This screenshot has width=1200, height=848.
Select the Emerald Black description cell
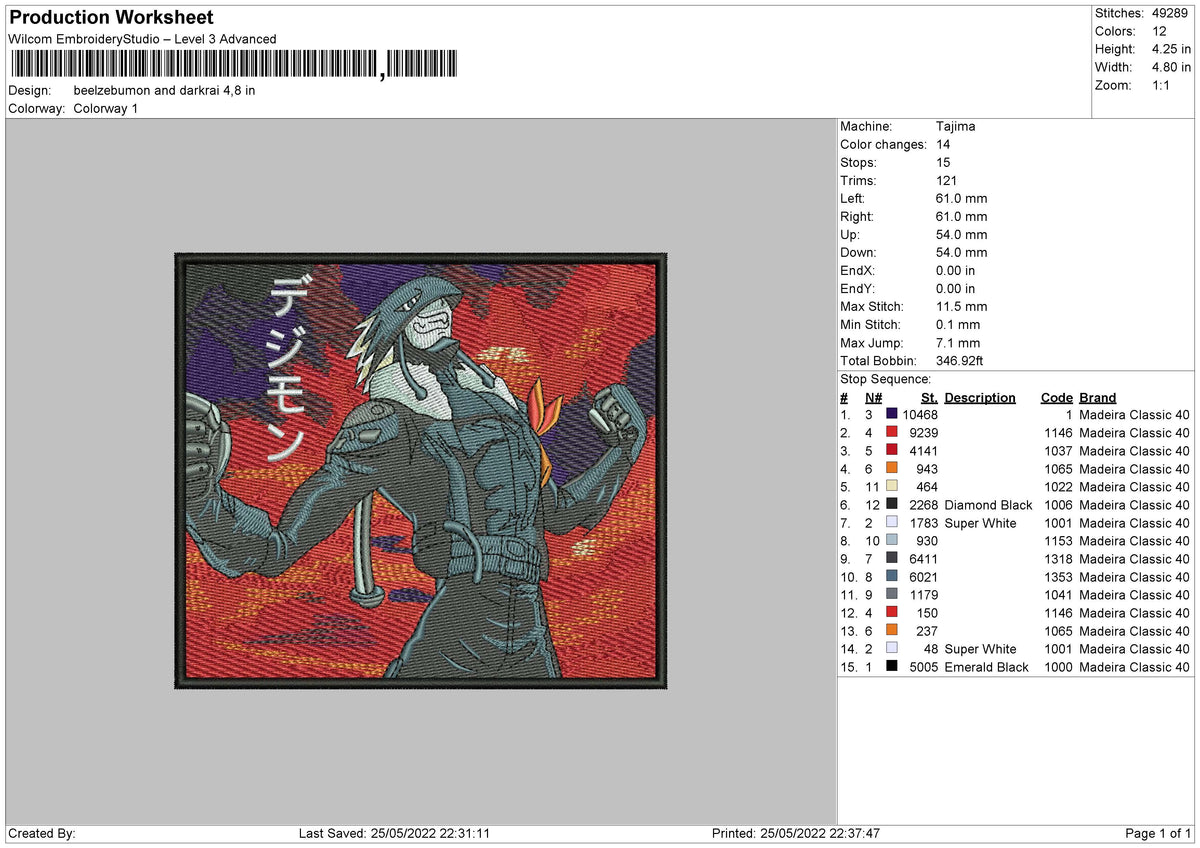click(986, 666)
